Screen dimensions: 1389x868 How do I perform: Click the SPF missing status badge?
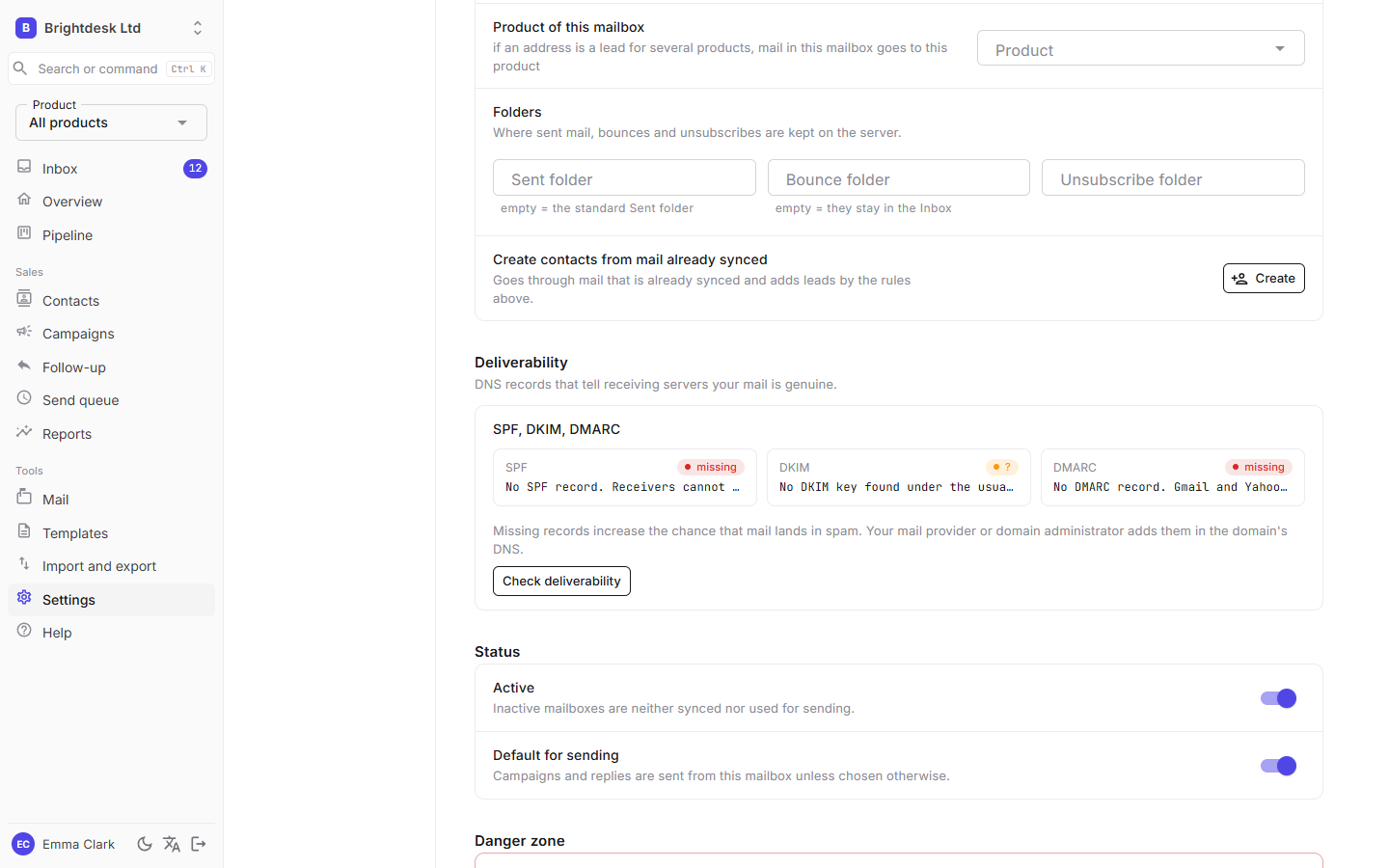711,467
